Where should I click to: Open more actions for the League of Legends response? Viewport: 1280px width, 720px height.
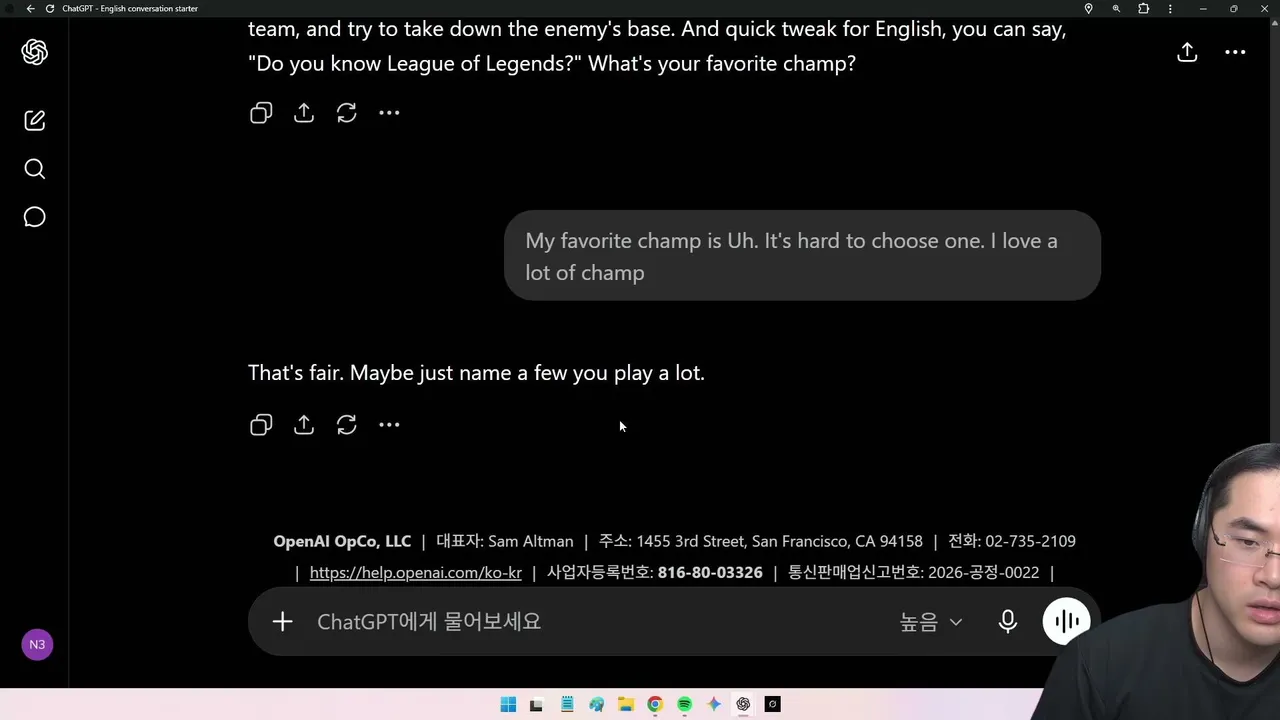point(389,113)
